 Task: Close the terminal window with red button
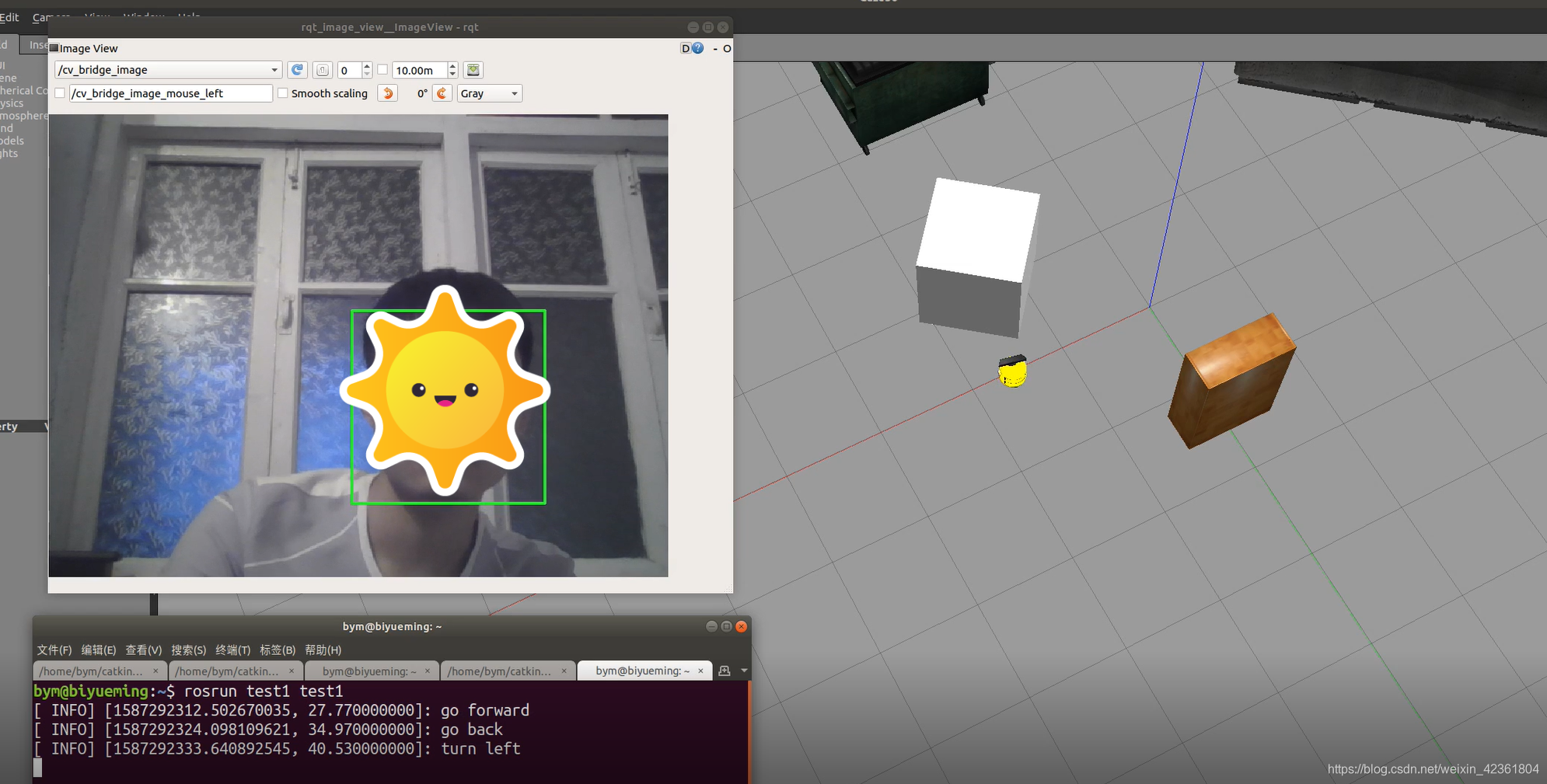pos(741,626)
